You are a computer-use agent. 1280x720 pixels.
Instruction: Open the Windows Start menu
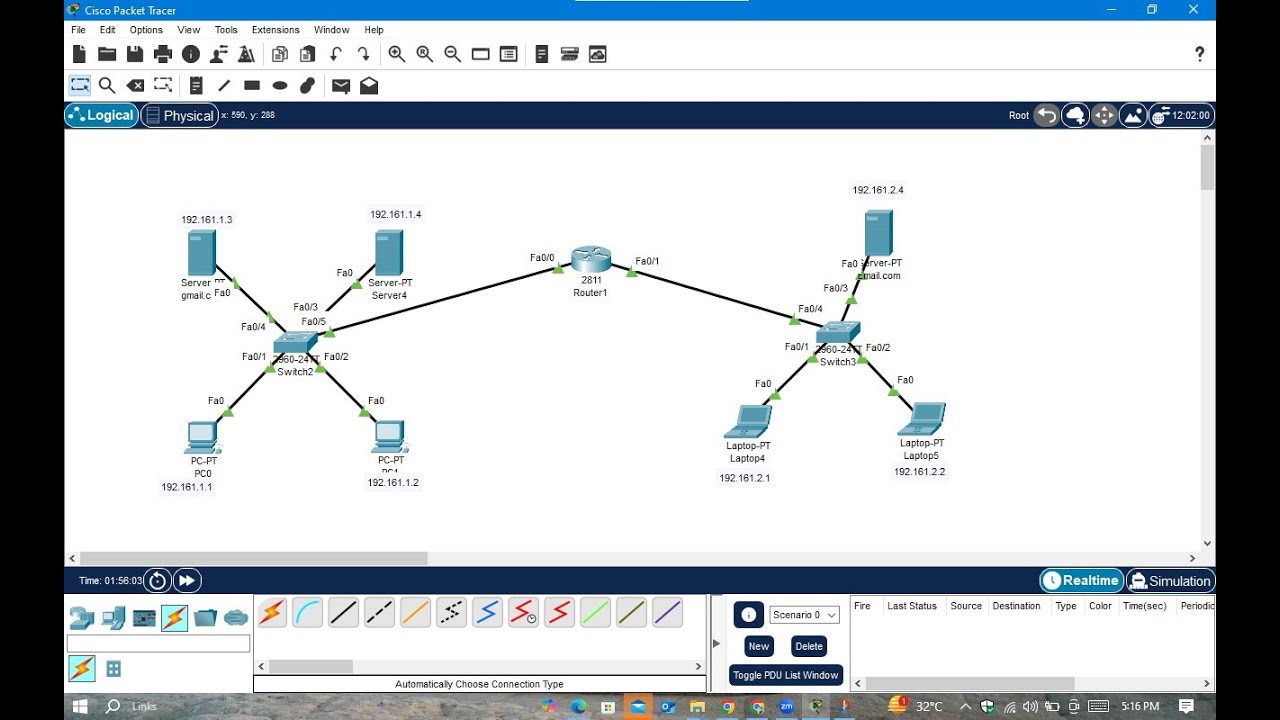tap(79, 706)
